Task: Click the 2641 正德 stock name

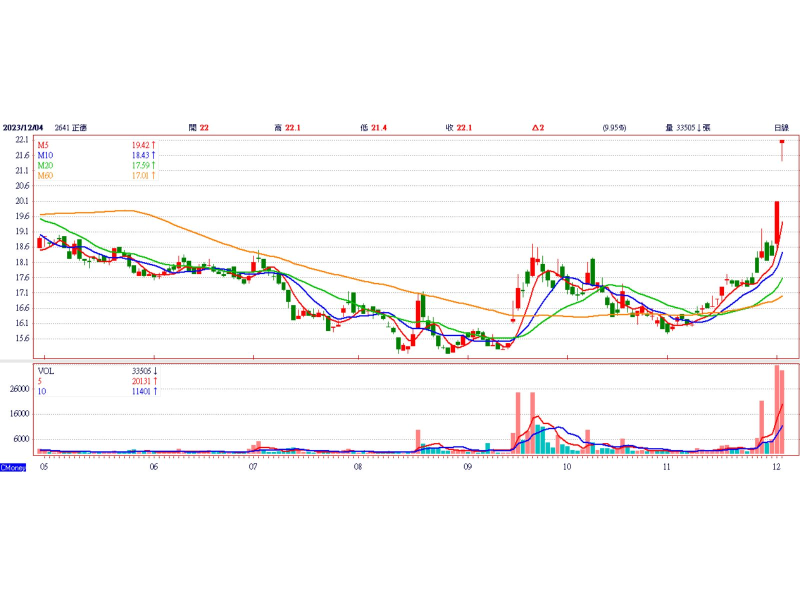Action: pos(69,127)
